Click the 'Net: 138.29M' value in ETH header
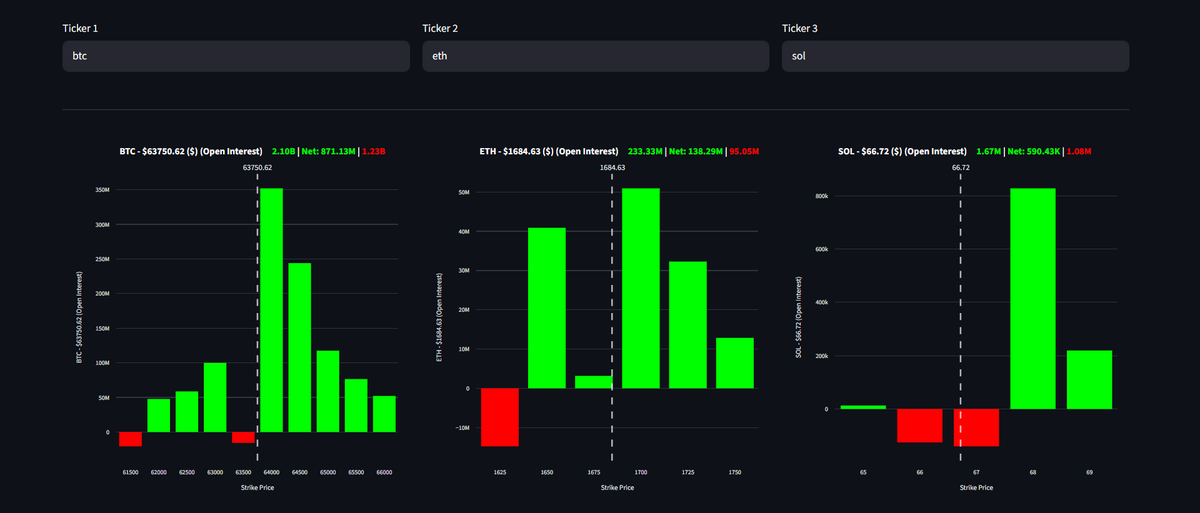This screenshot has width=1200, height=513. tap(694, 151)
